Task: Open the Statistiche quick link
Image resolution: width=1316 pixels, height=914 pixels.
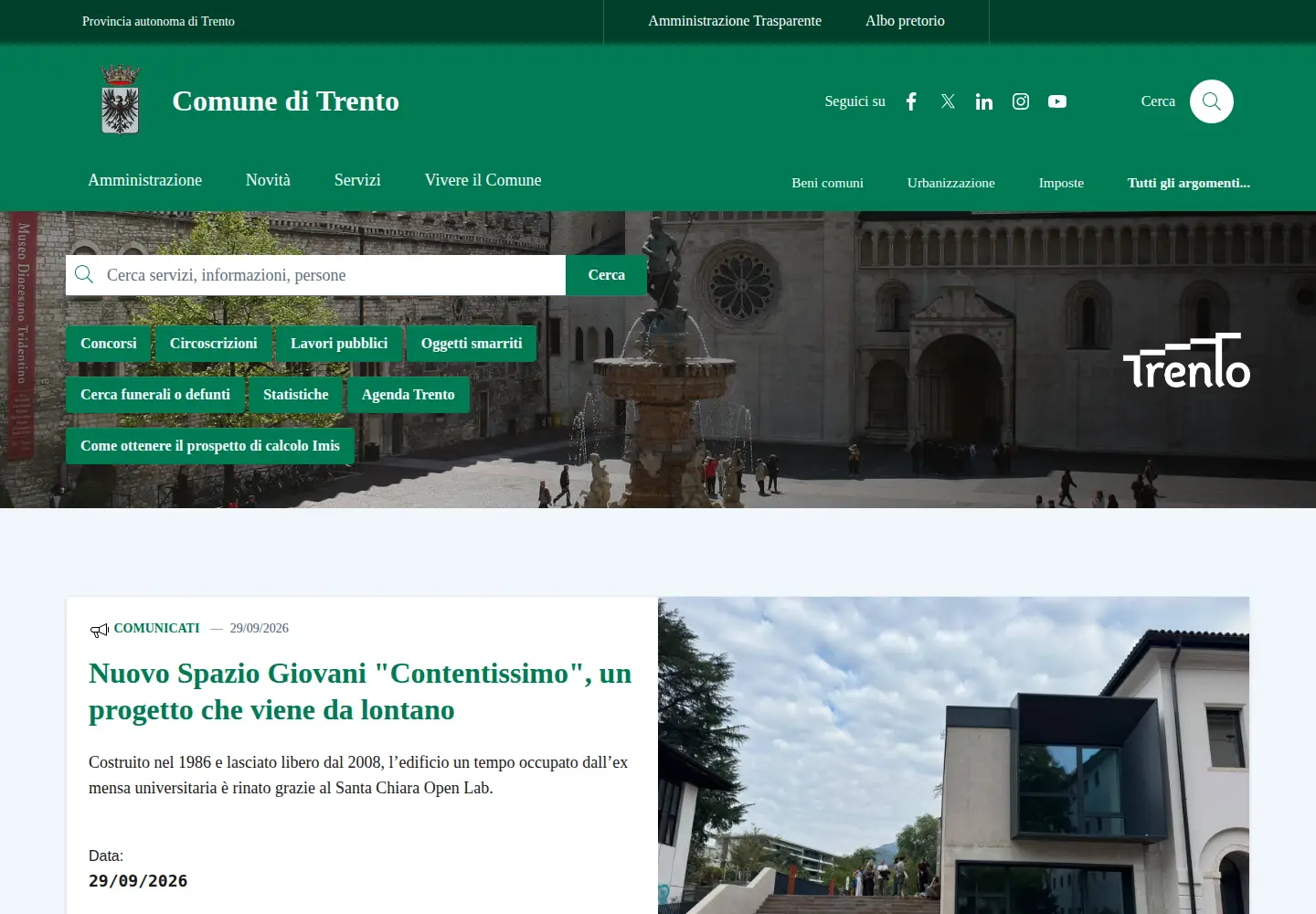Action: coord(296,395)
